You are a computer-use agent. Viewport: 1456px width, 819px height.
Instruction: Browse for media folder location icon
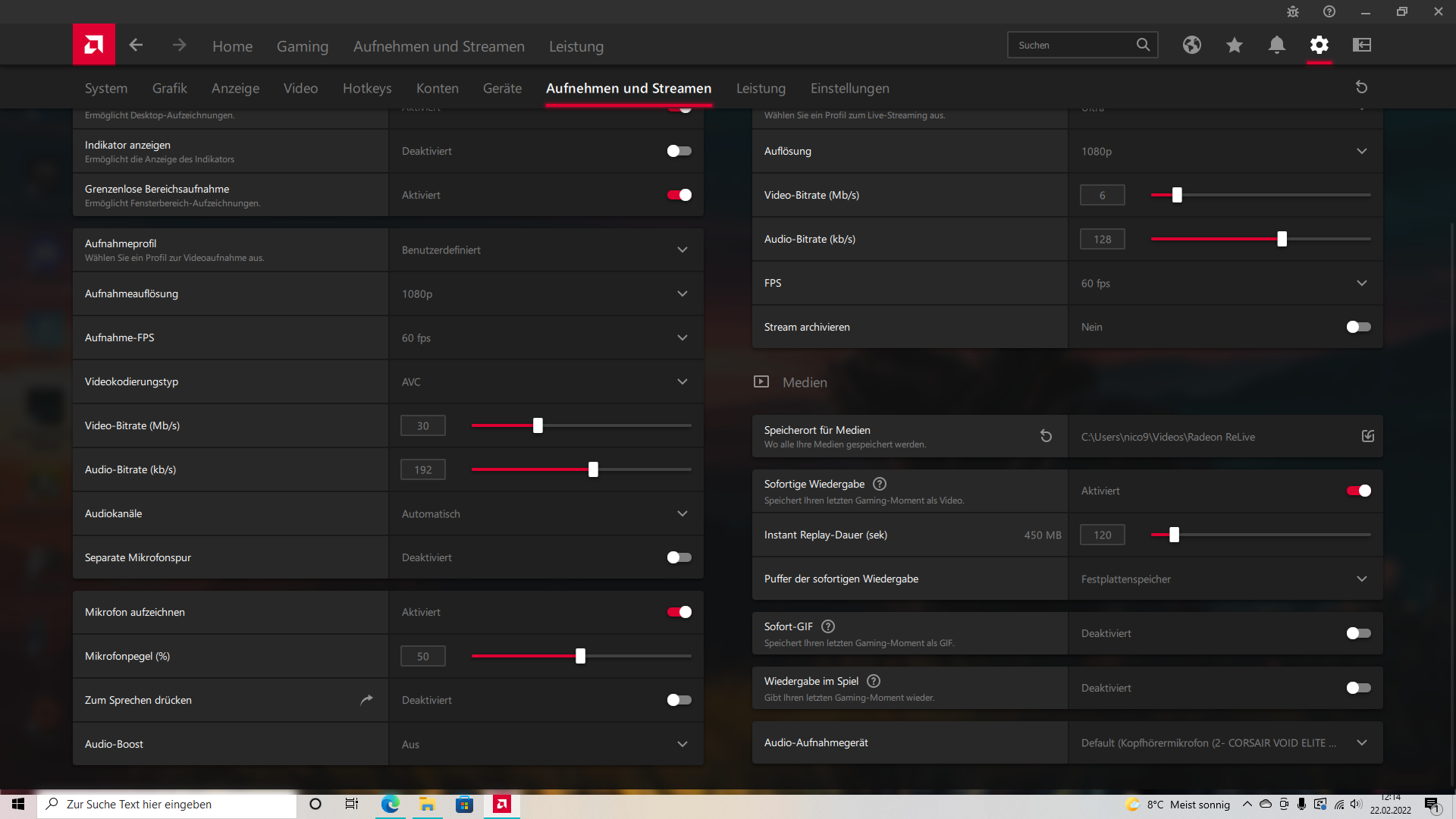[x=1368, y=436]
